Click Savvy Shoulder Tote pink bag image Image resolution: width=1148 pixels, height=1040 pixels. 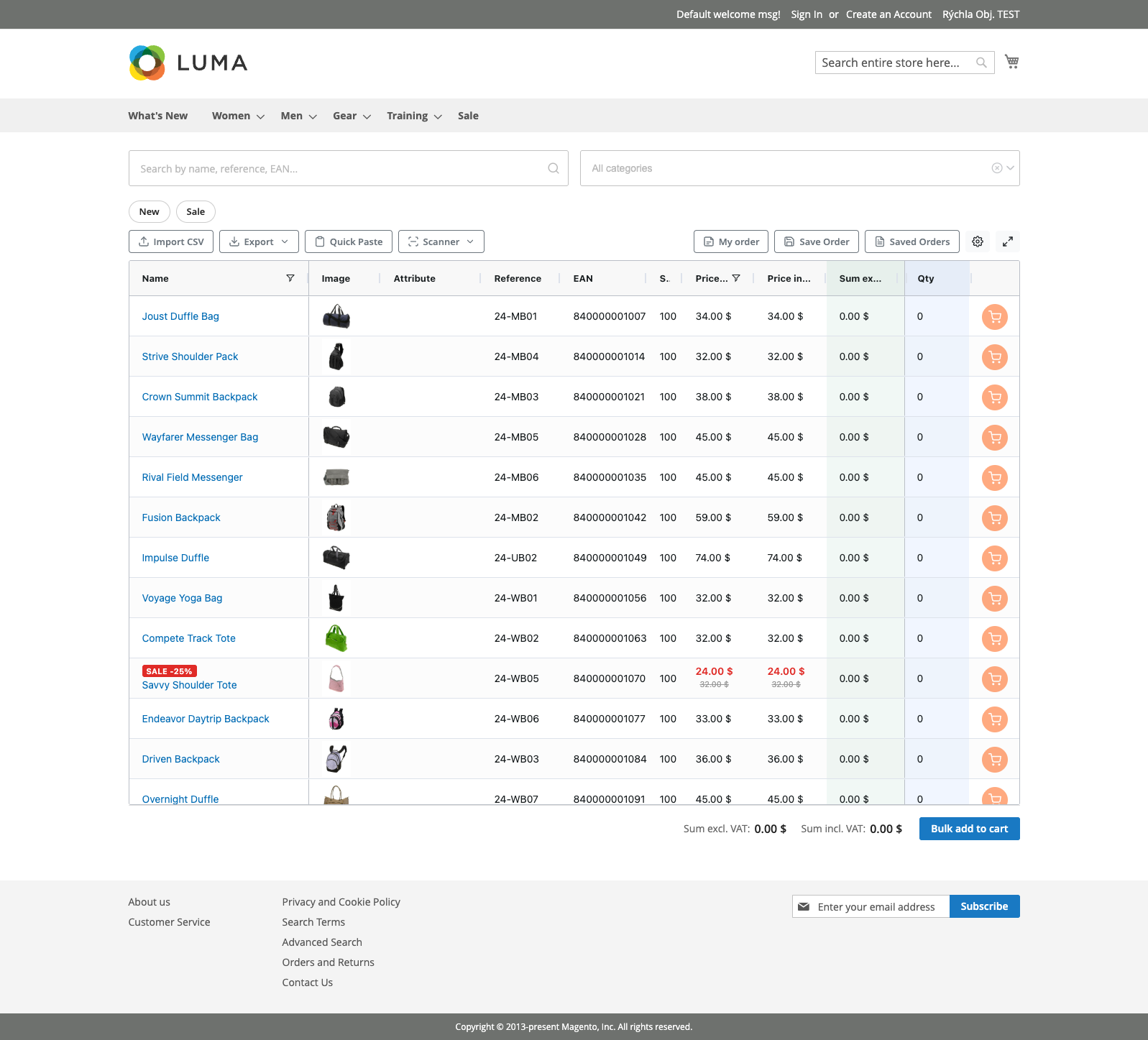tap(336, 678)
